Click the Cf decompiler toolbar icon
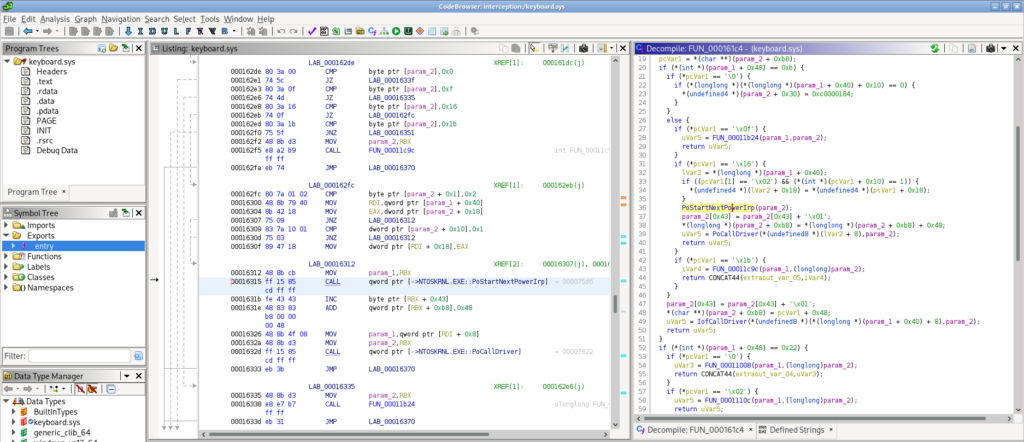The image size is (1024, 442). pyautogui.click(x=372, y=31)
